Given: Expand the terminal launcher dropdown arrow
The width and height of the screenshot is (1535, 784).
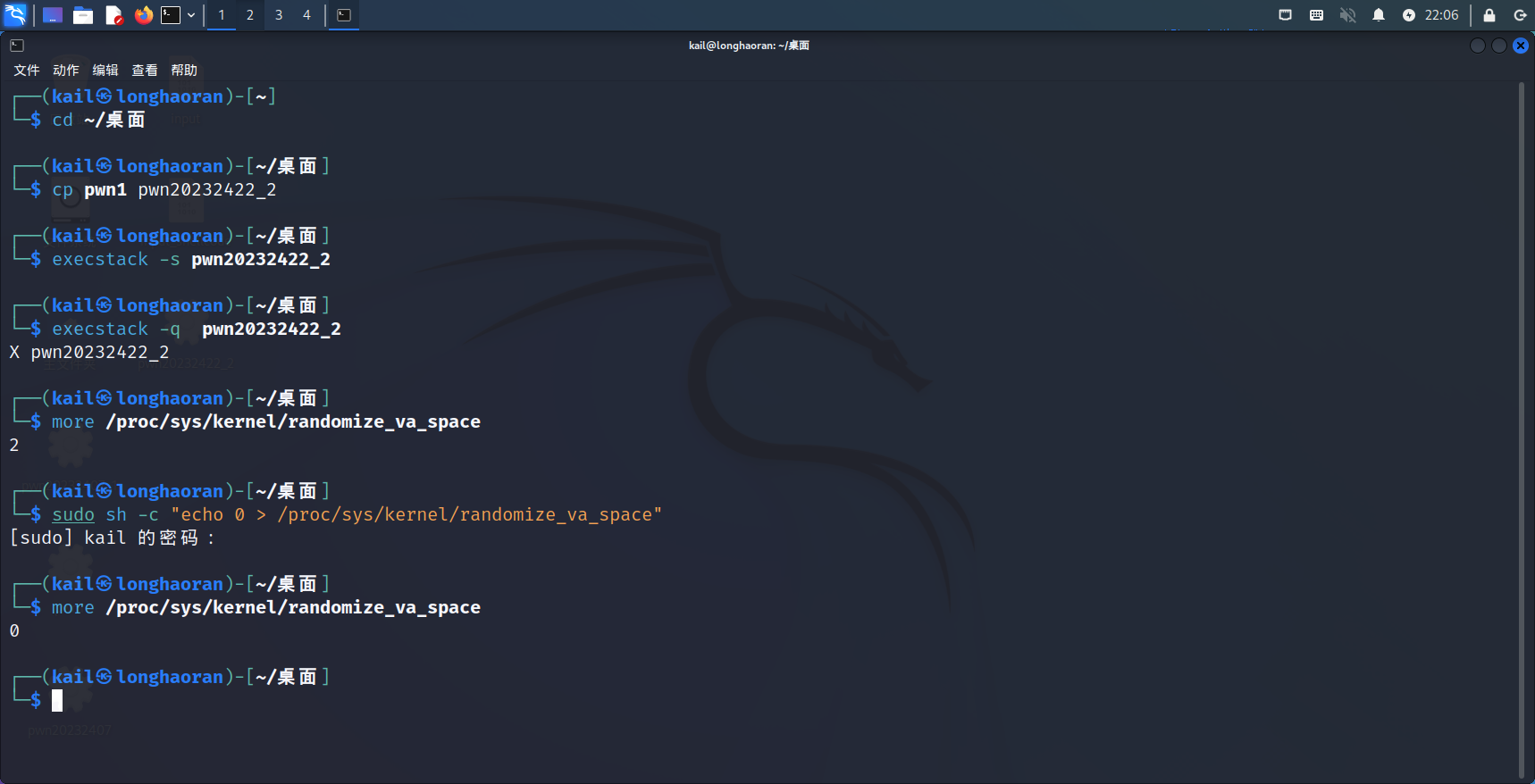Looking at the screenshot, I should [x=191, y=15].
